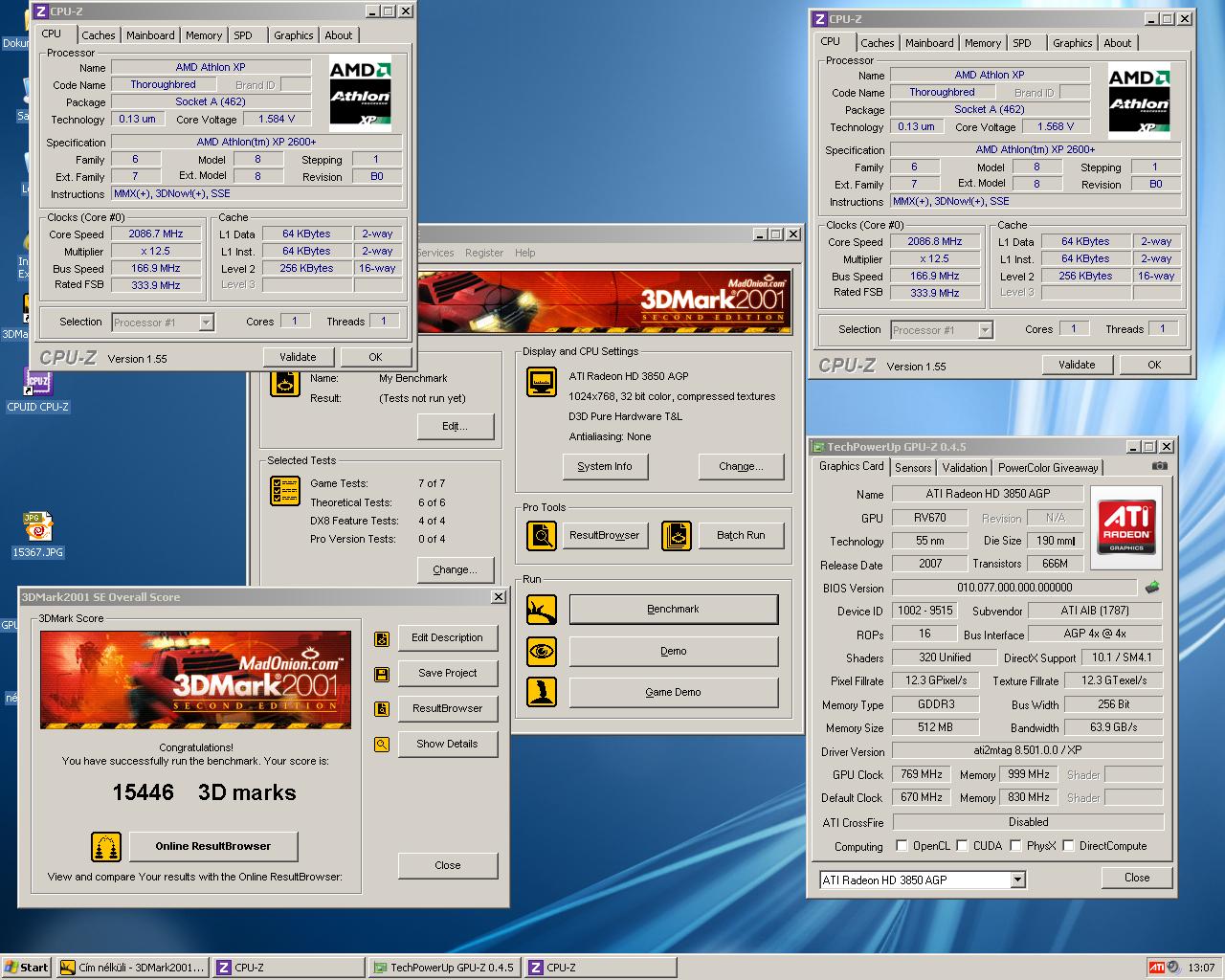Screen dimensions: 1225x980
Task: Click the taskbar clock showing 13:07
Action: (x=1201, y=968)
